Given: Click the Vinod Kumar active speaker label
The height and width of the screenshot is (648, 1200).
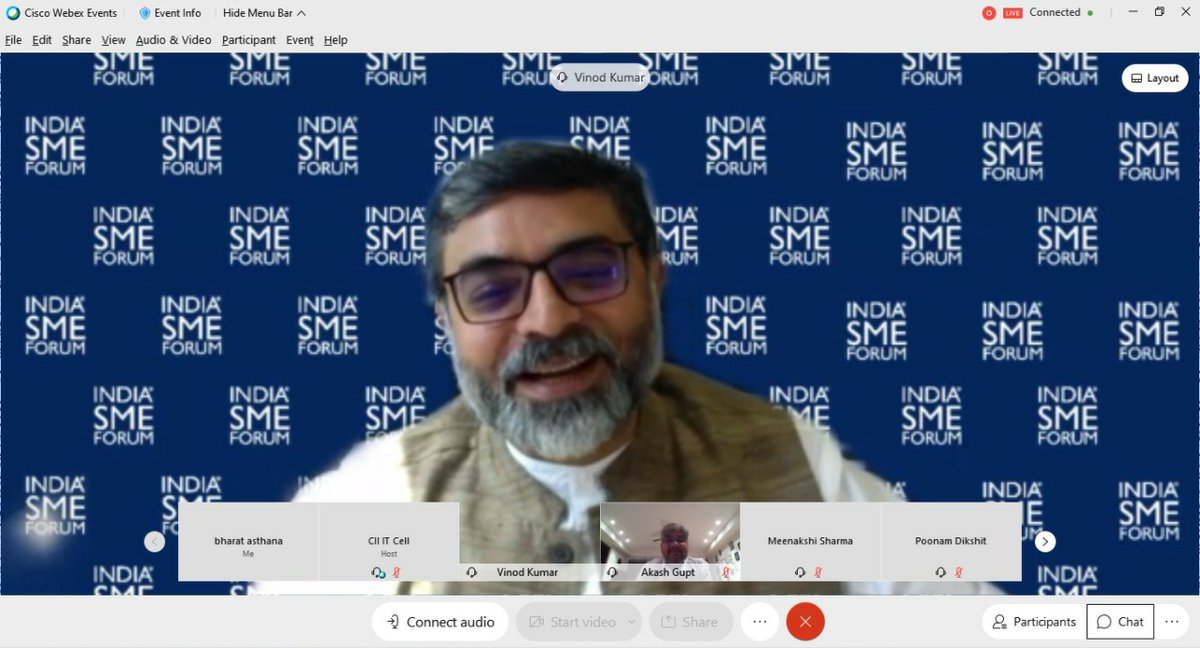Looking at the screenshot, I should point(601,78).
